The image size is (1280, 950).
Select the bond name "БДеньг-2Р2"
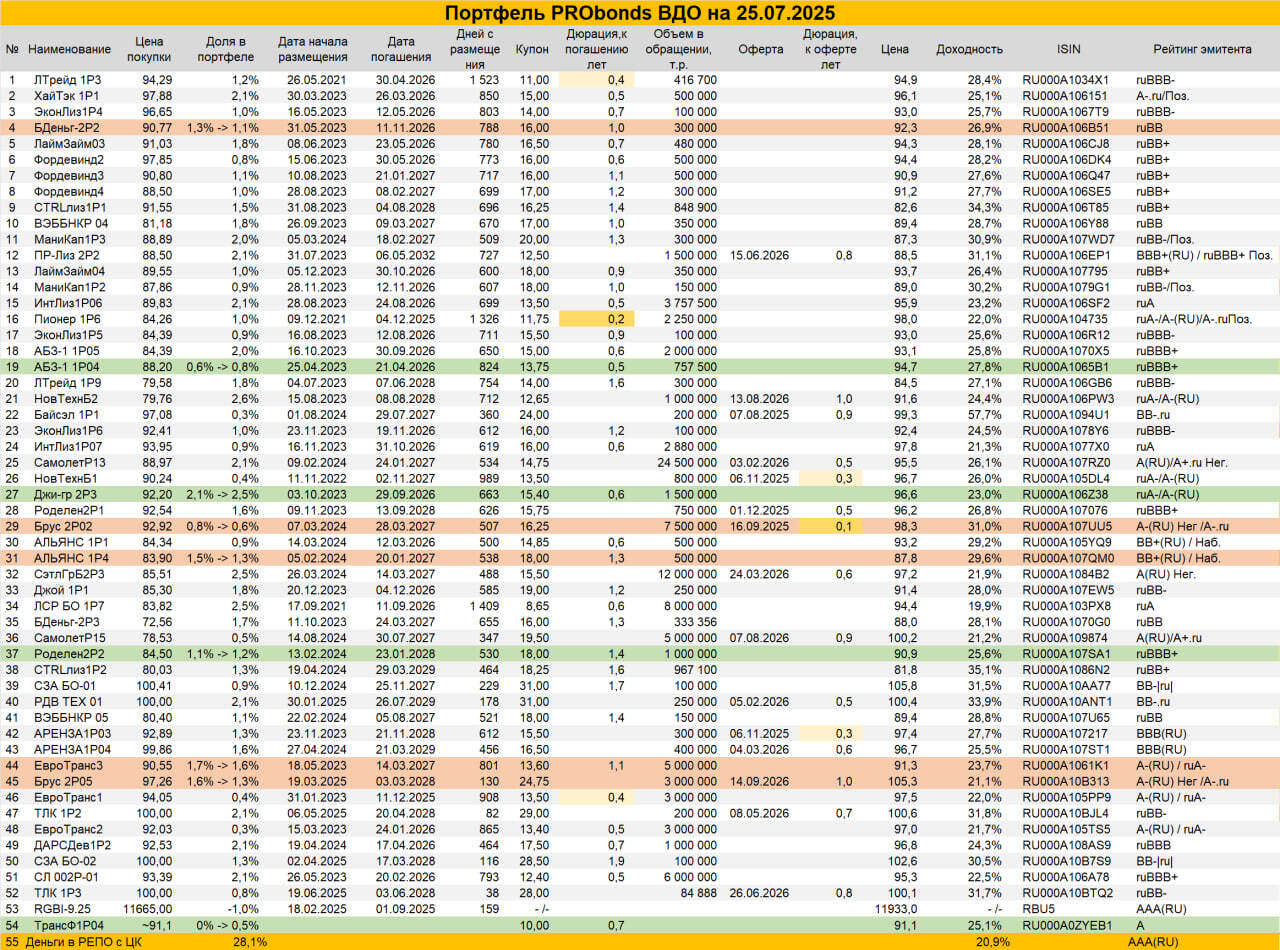66,128
